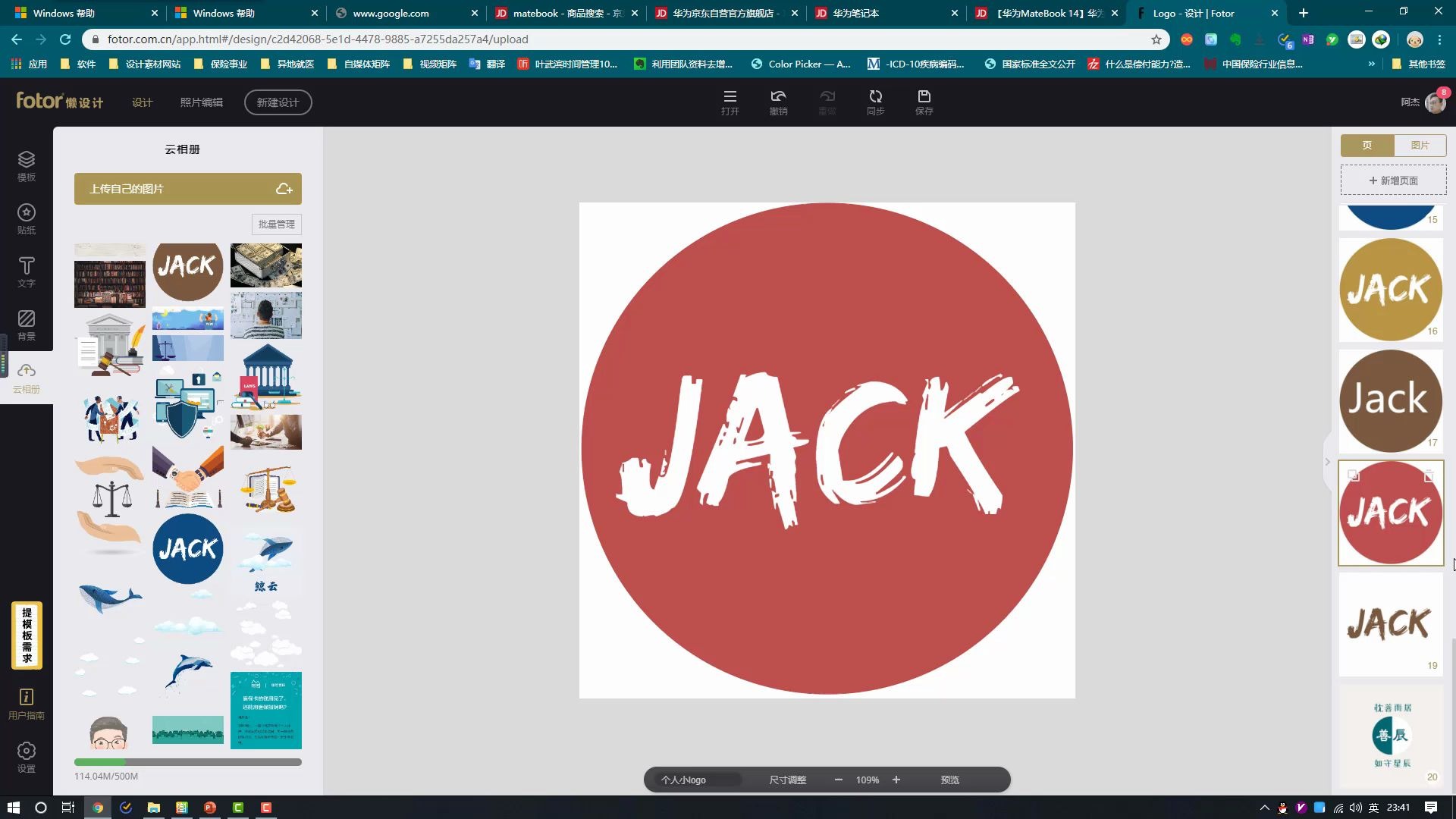Click Upload your own images (上传自己的图片)
This screenshot has height=819, width=1456.
pyautogui.click(x=188, y=189)
